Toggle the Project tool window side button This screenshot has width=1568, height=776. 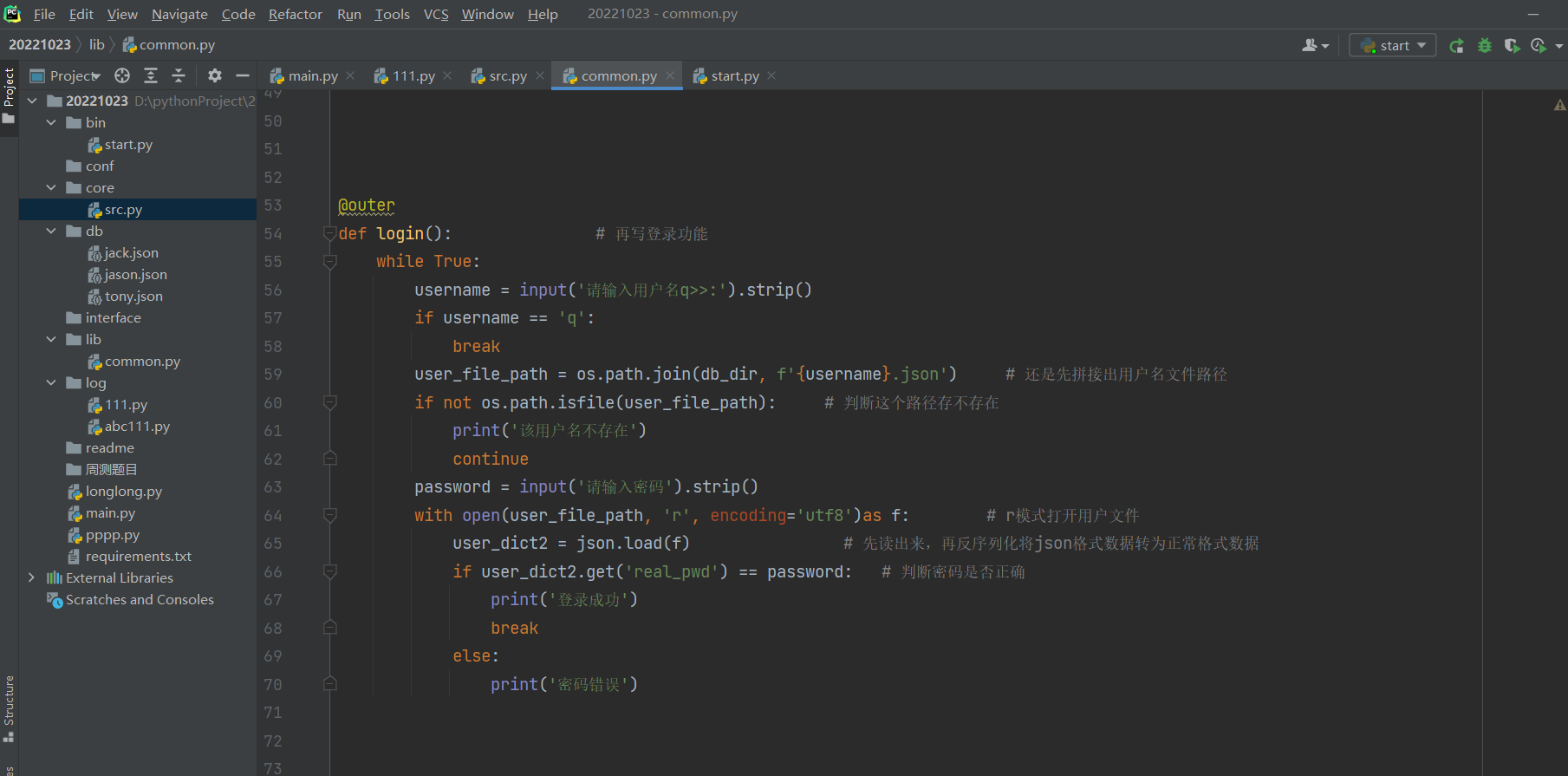pyautogui.click(x=9, y=95)
